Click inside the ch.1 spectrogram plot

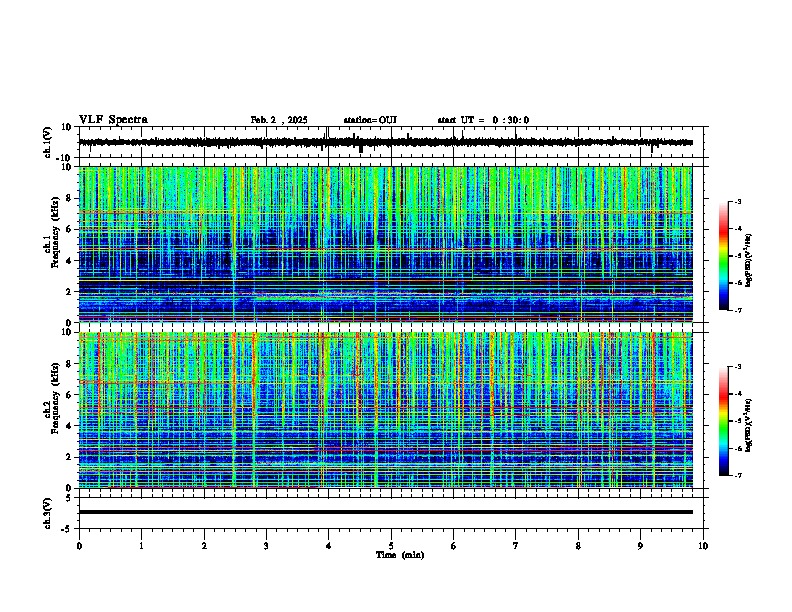click(x=385, y=244)
